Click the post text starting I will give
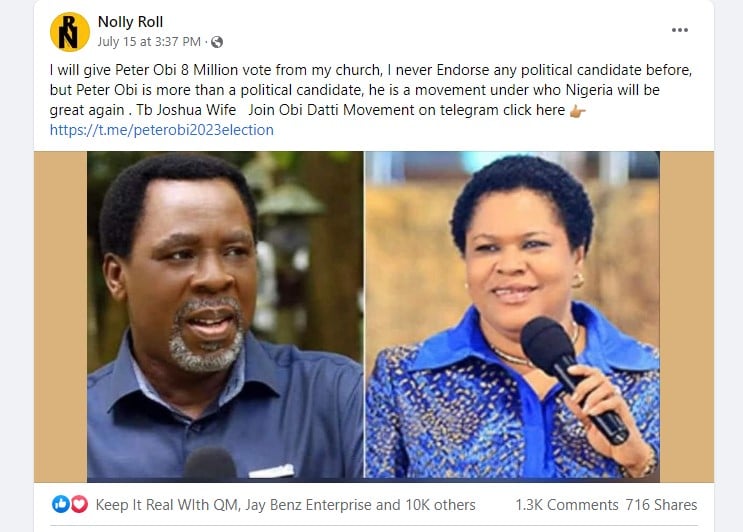The height and width of the screenshot is (532, 743). pos(371,90)
